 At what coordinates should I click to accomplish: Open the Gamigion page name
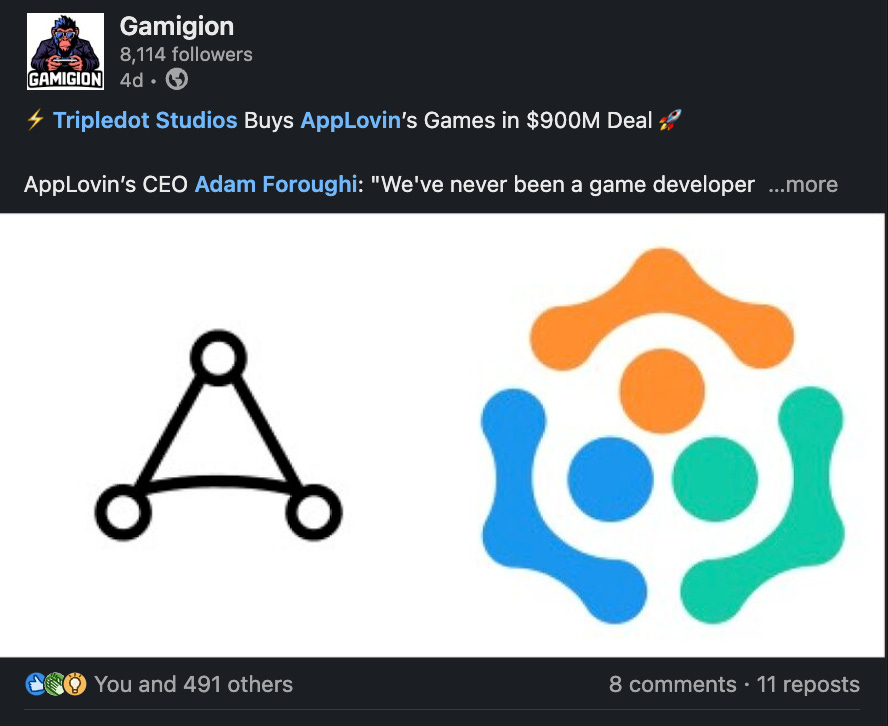pyautogui.click(x=177, y=26)
